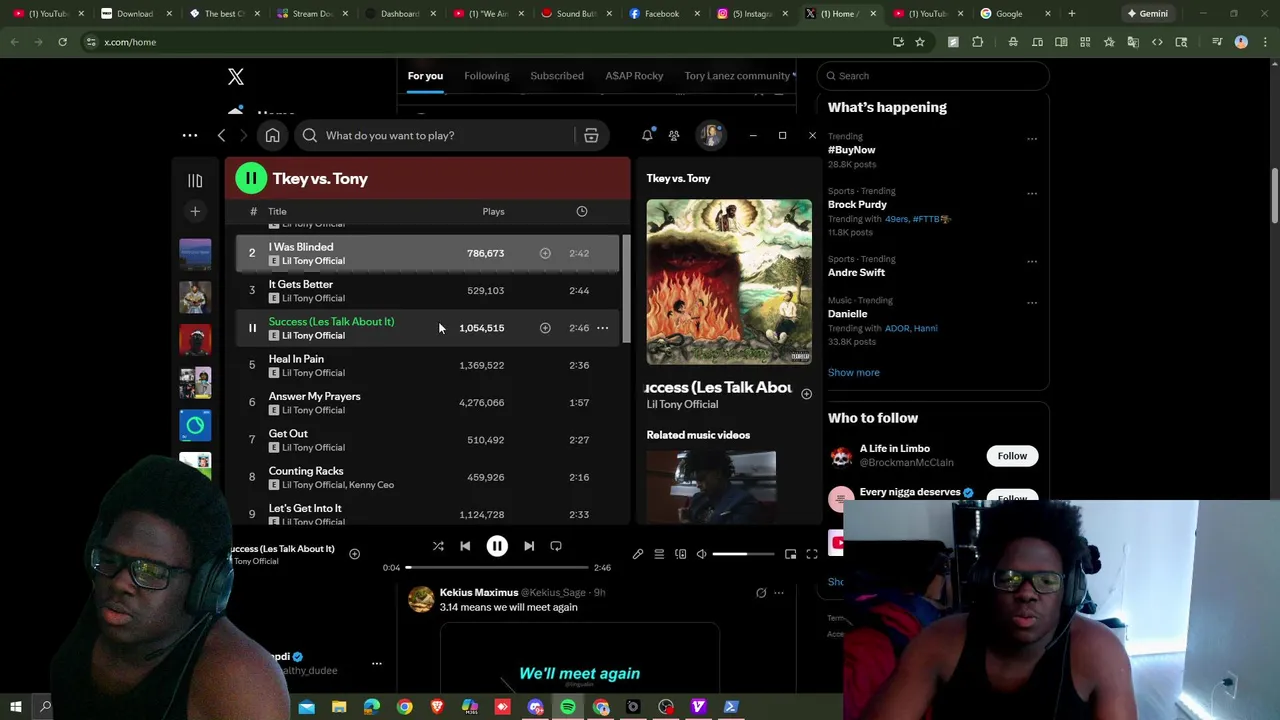This screenshot has width=1280, height=720.
Task: Open Spotify miniplayer
Action: (790, 553)
